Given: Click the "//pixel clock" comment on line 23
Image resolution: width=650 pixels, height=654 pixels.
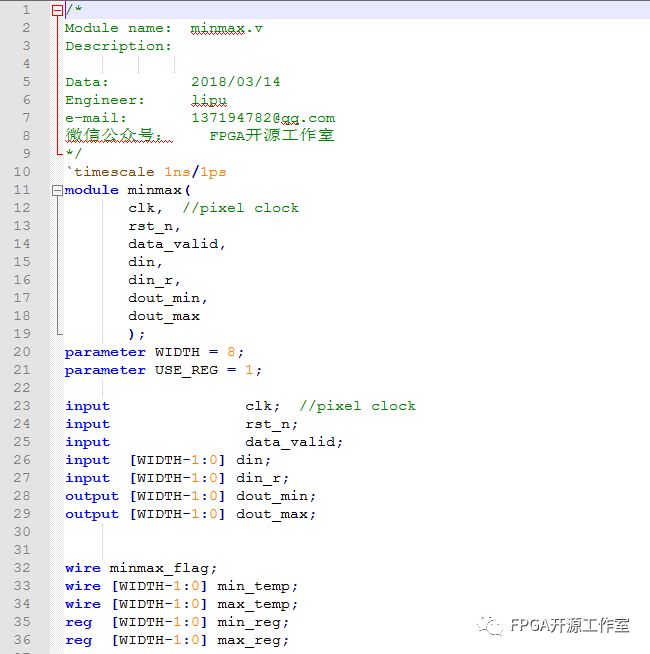Looking at the screenshot, I should (x=357, y=406).
